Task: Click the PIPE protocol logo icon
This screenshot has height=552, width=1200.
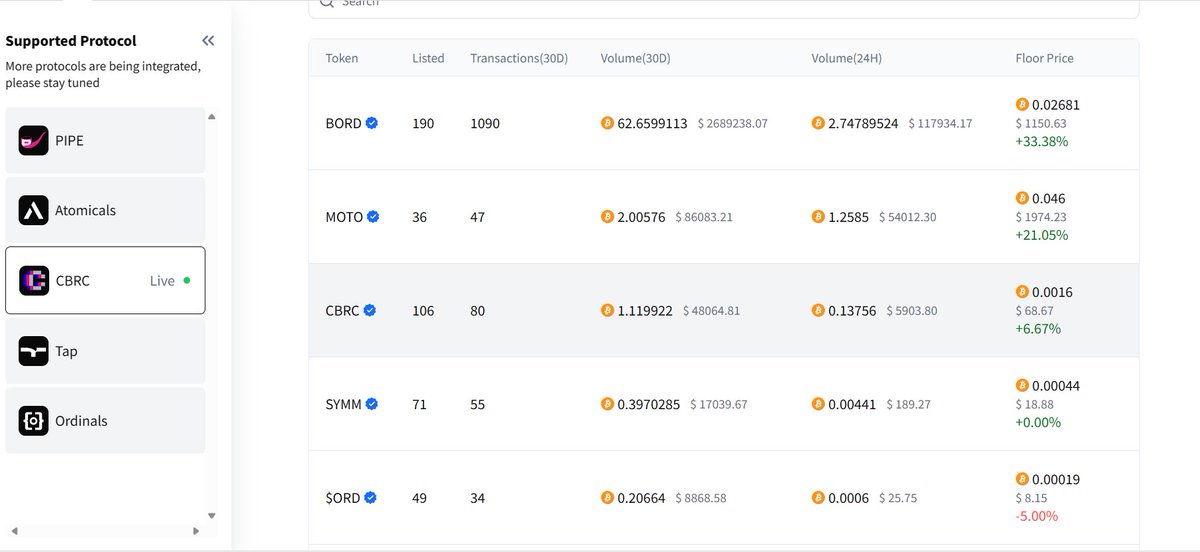Action: pyautogui.click(x=34, y=141)
